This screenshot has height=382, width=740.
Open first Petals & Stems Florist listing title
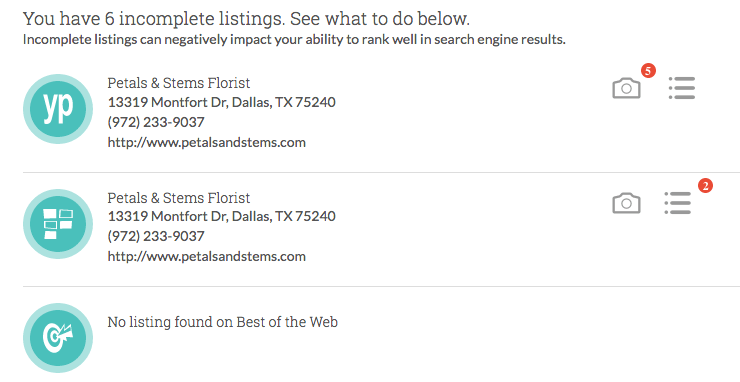click(179, 83)
